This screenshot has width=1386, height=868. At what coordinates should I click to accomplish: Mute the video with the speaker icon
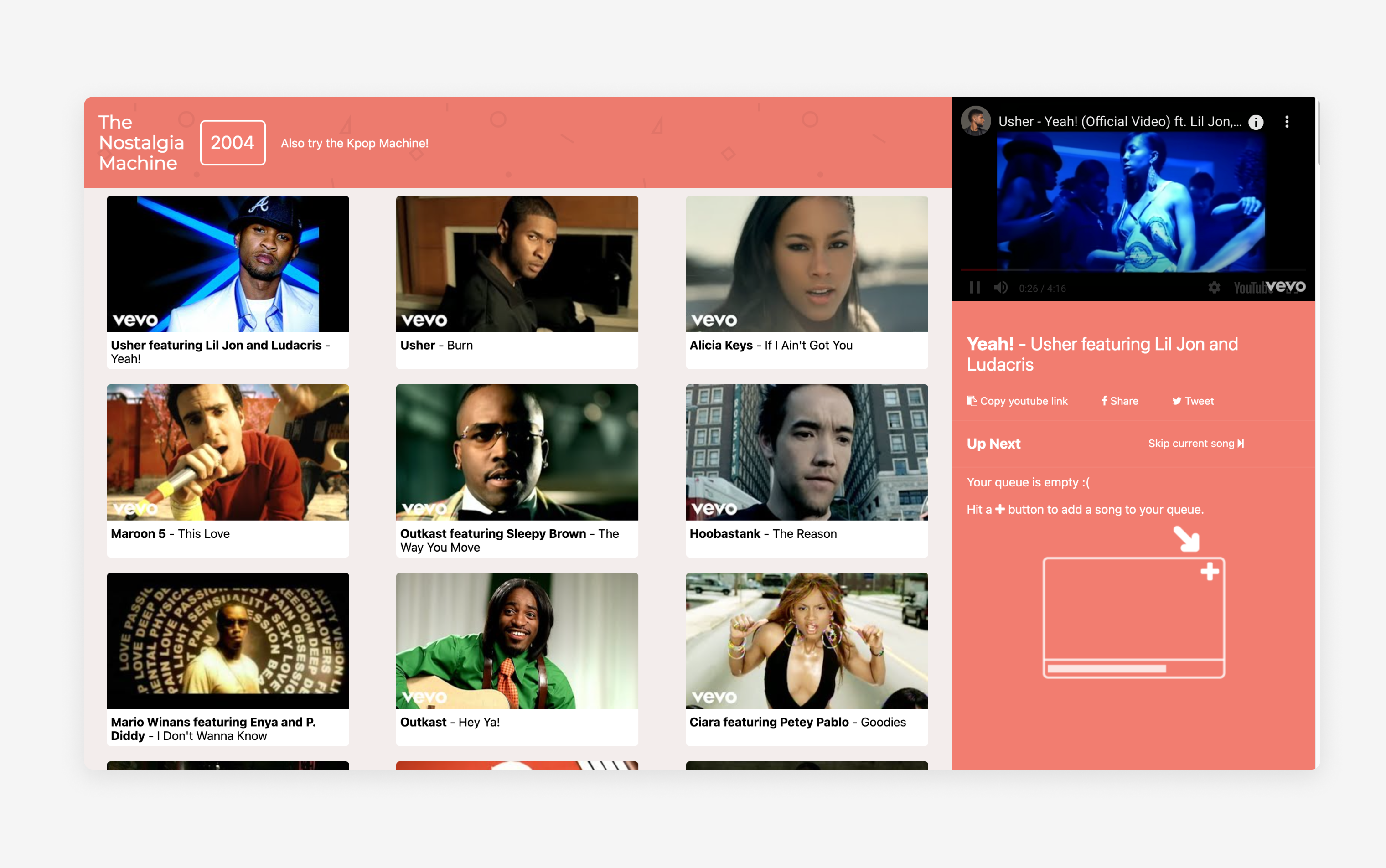pyautogui.click(x=1000, y=288)
